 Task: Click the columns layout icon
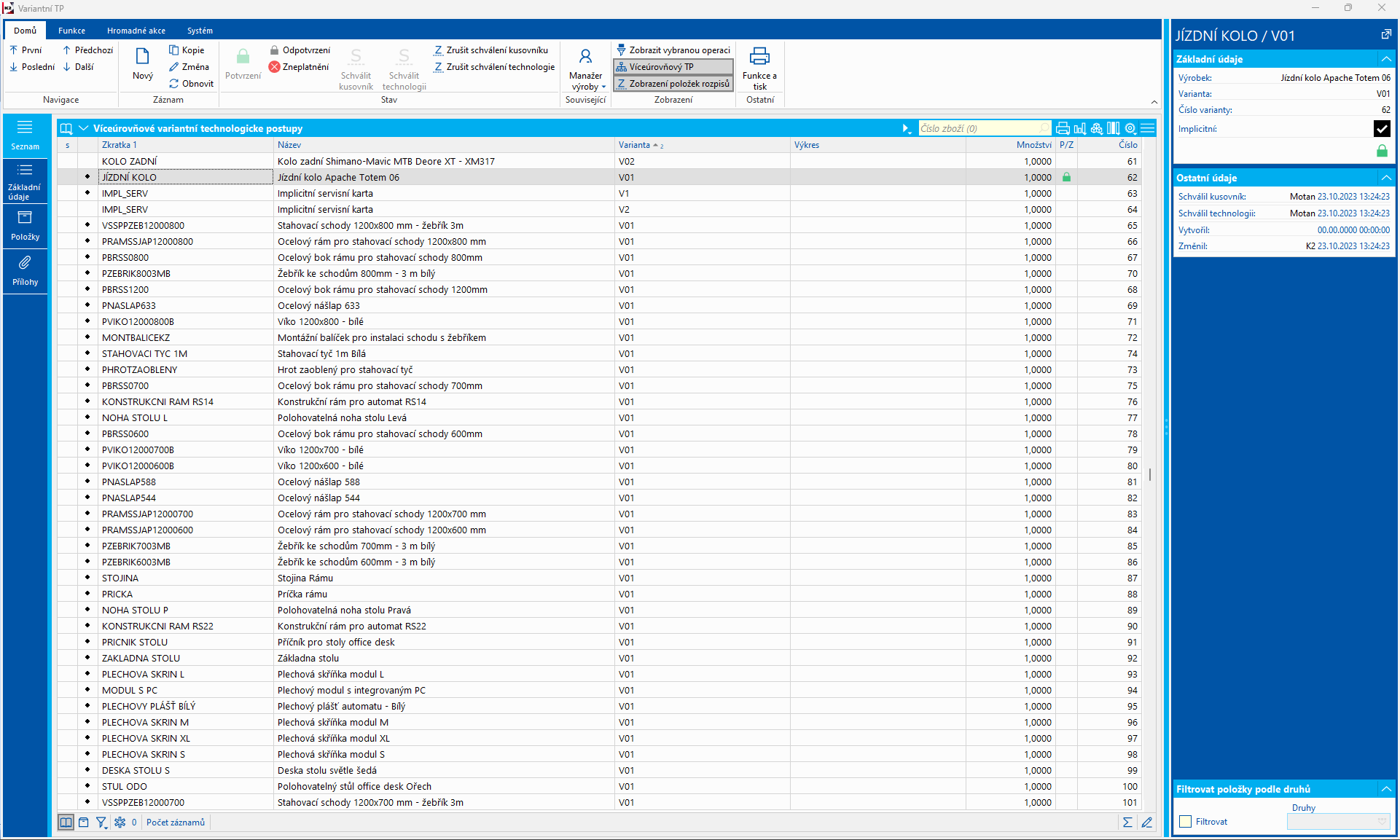(x=1113, y=128)
